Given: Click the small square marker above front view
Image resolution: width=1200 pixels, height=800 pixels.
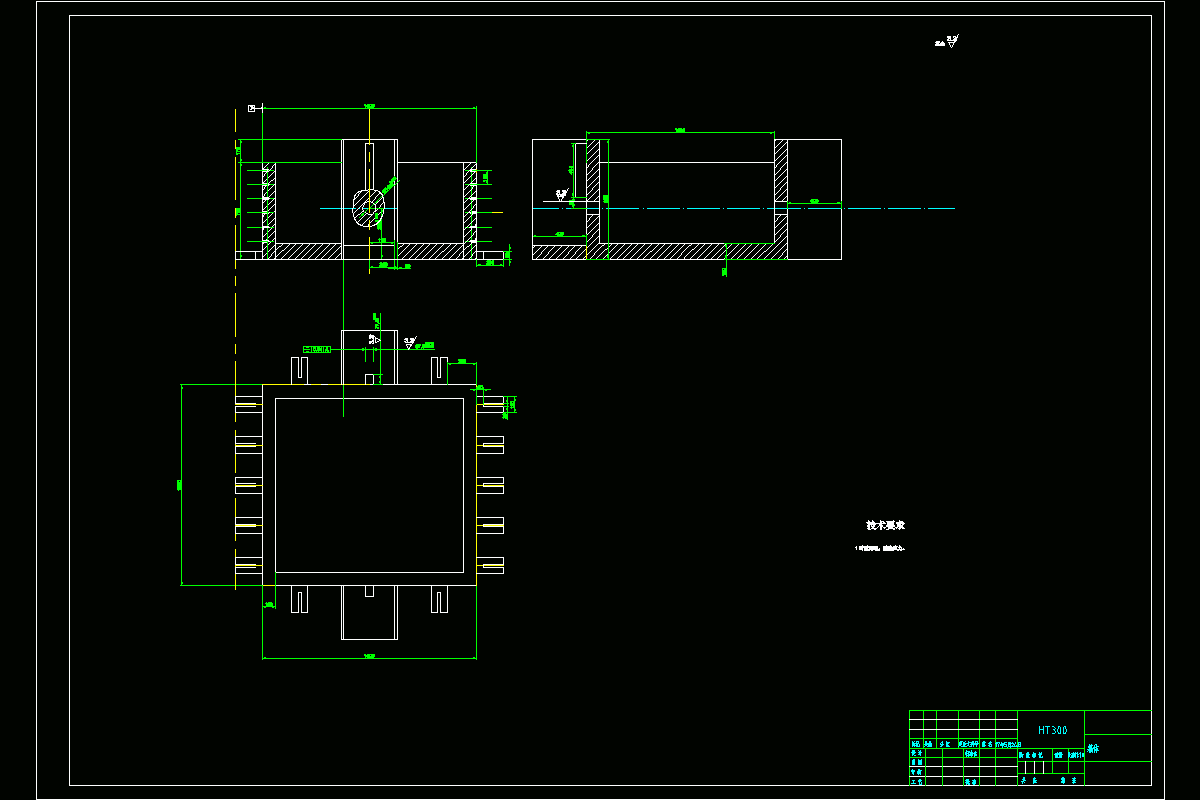Looking at the screenshot, I should click(x=252, y=107).
